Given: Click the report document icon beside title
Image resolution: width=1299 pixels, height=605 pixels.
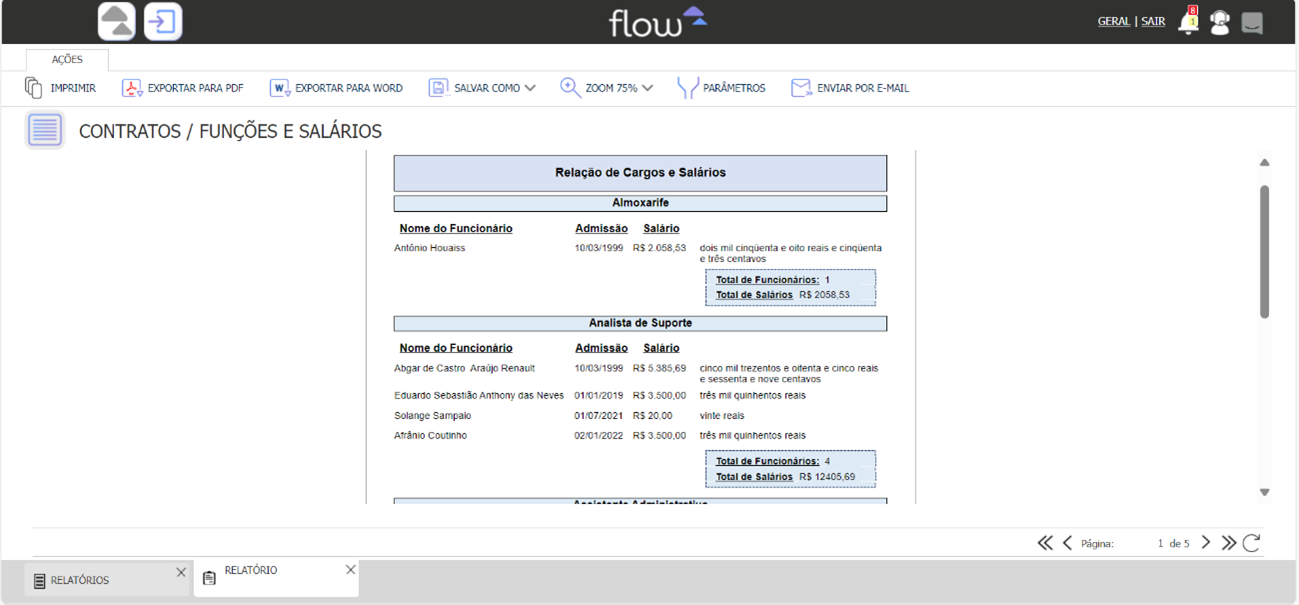Looking at the screenshot, I should tap(45, 130).
